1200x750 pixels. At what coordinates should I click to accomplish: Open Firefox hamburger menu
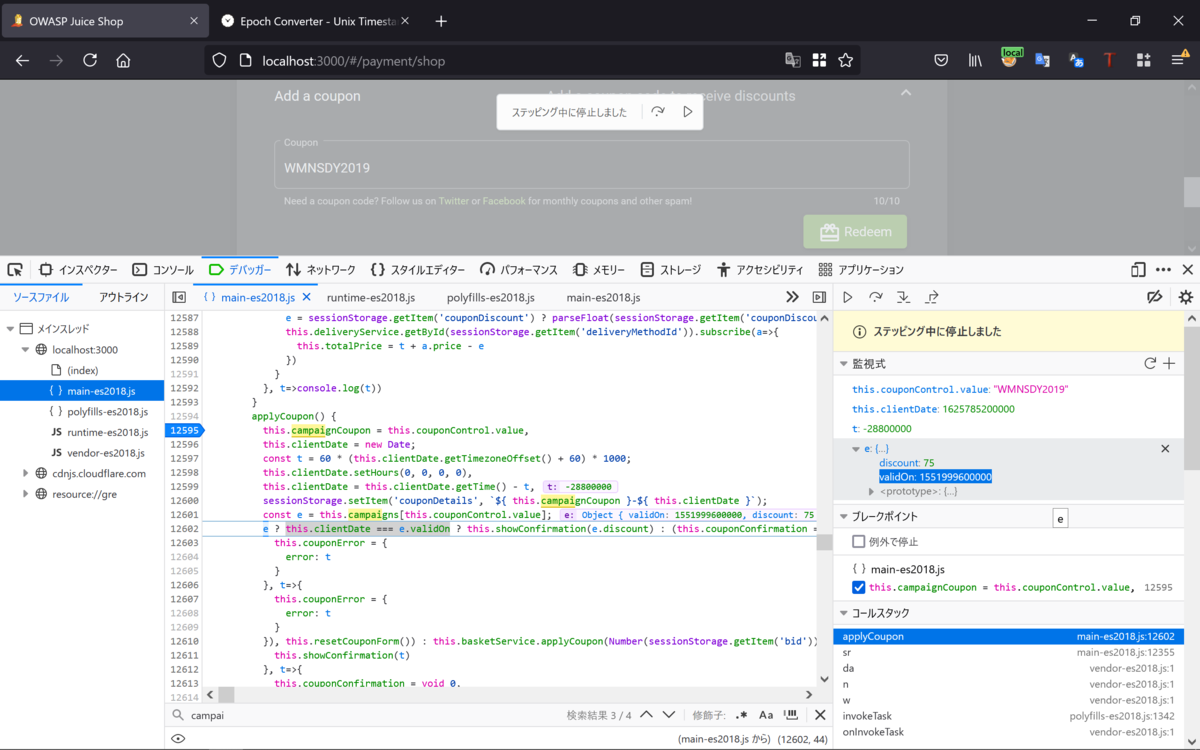coord(1179,60)
